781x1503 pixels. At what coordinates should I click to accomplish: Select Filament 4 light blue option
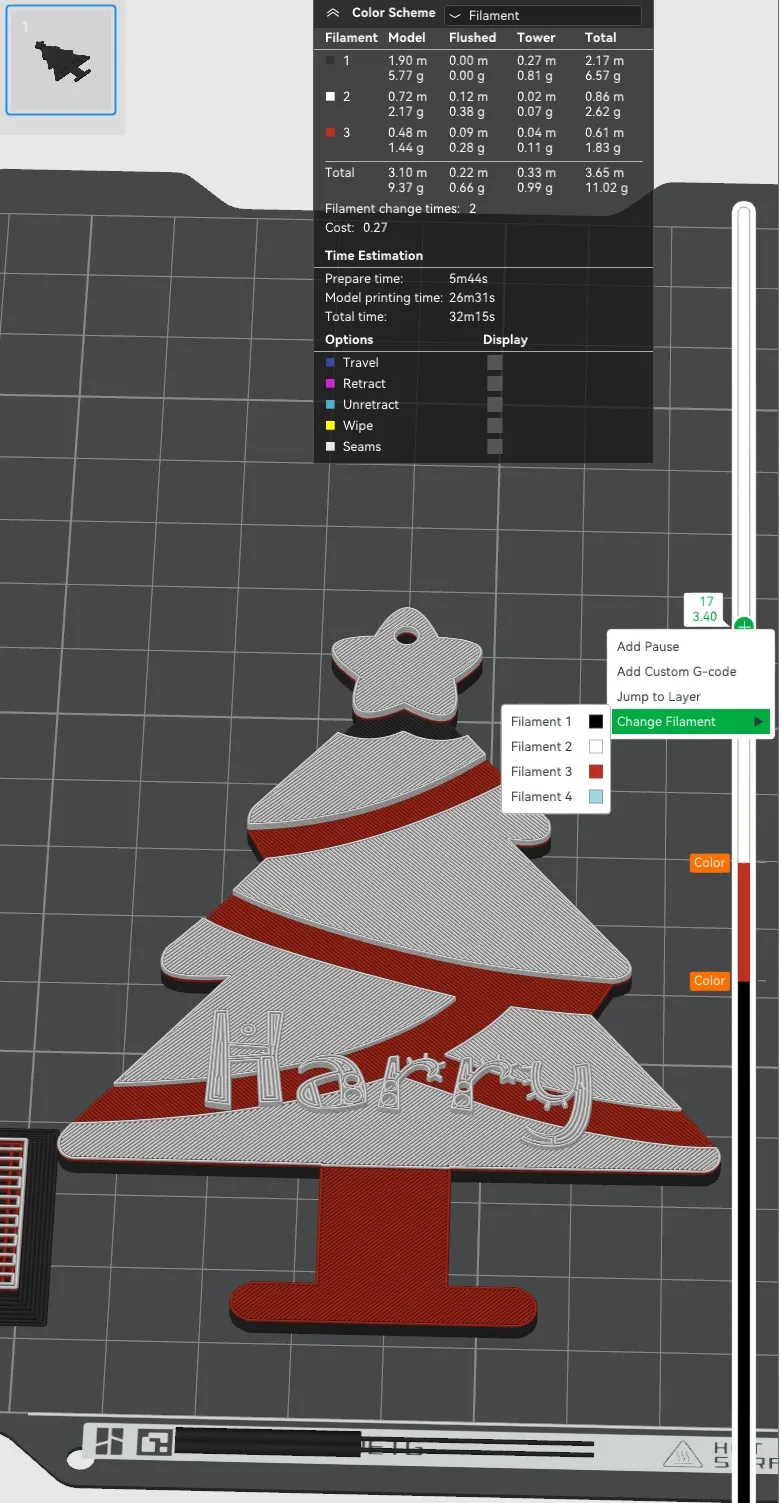[x=555, y=797]
